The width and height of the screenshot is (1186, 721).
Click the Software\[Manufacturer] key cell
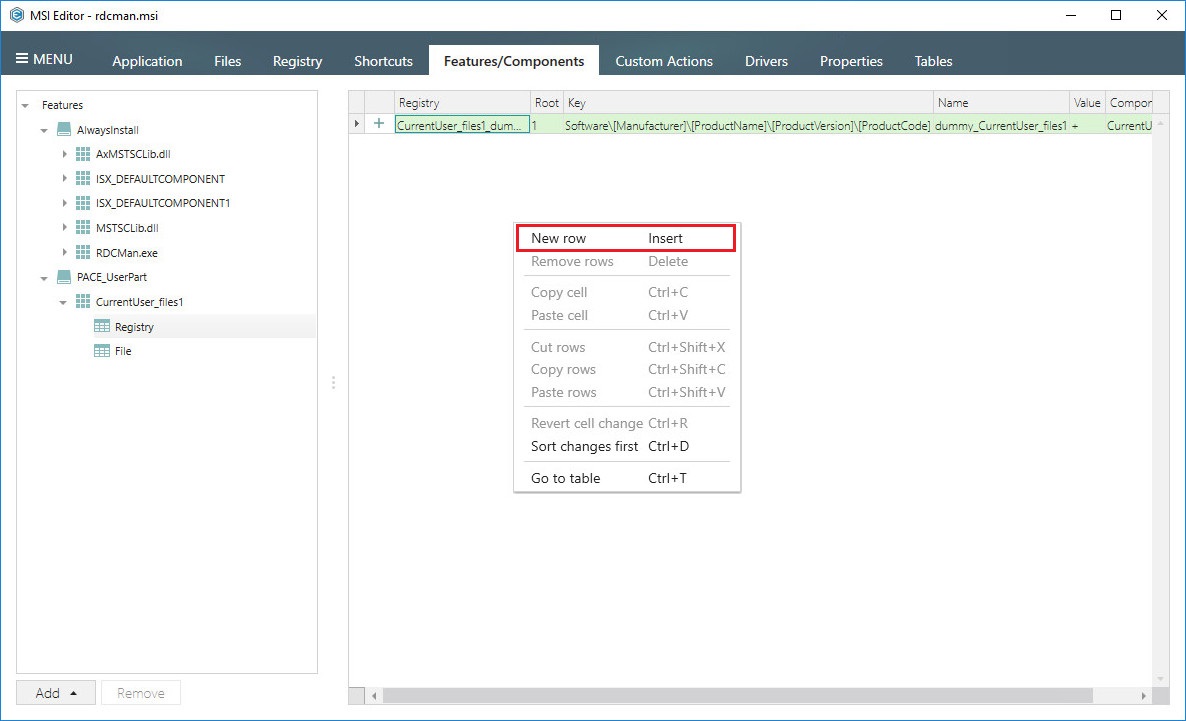[x=748, y=126]
